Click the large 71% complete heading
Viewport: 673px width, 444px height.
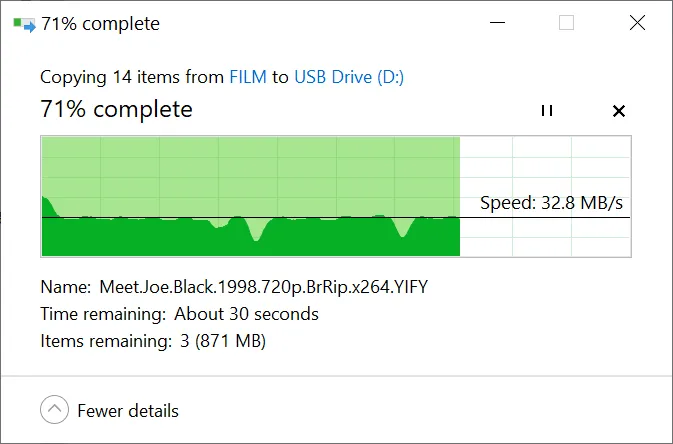click(x=116, y=109)
